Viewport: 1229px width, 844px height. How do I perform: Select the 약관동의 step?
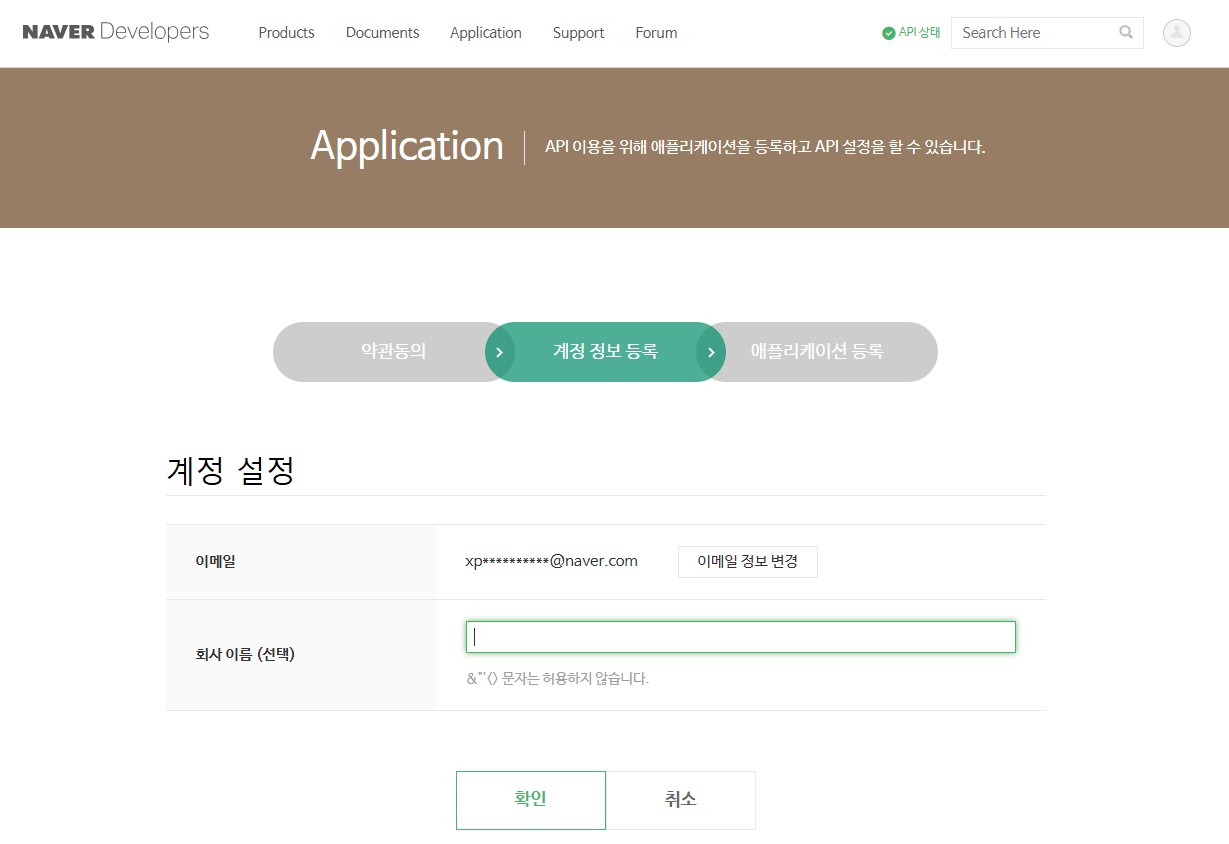tap(393, 352)
